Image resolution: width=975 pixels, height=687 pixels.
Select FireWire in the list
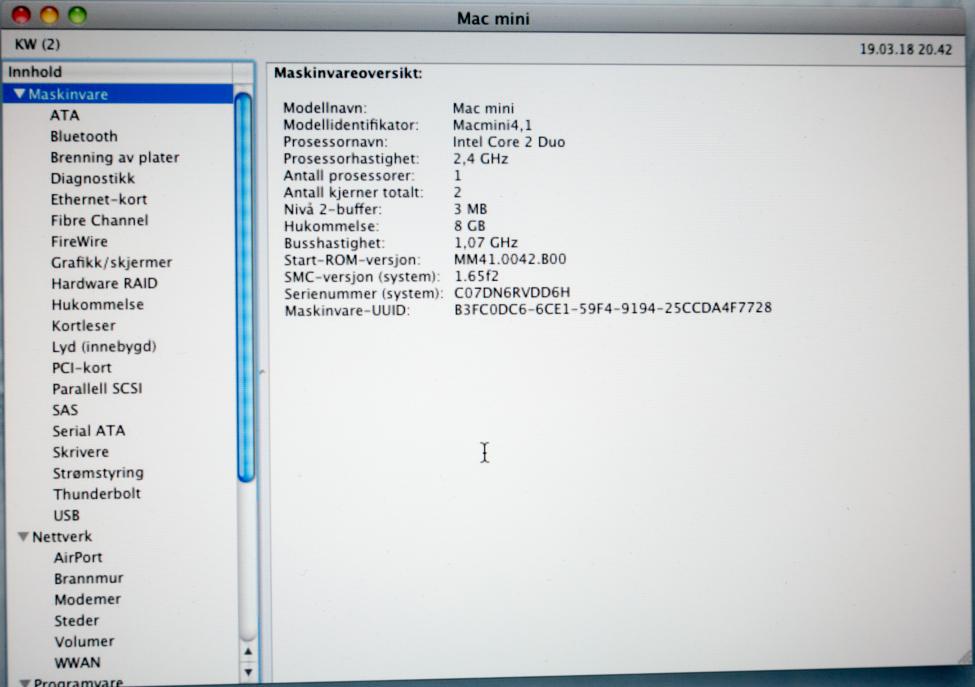79,241
